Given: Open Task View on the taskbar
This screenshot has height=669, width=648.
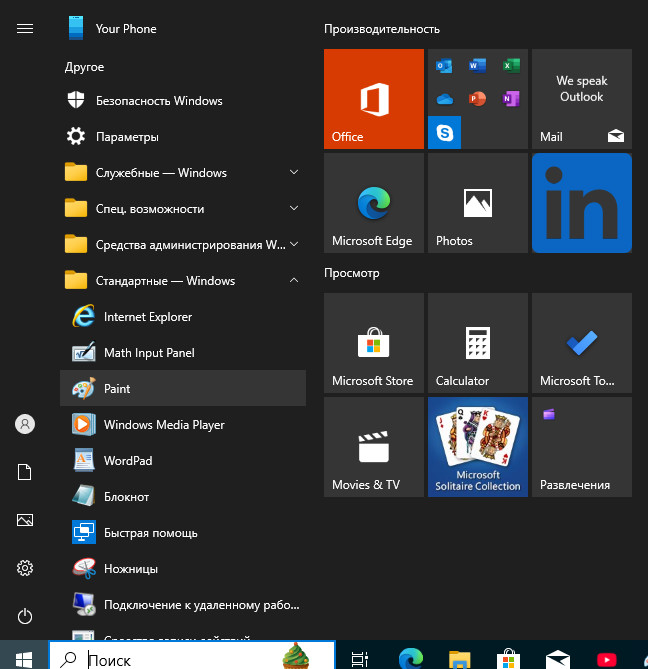Looking at the screenshot, I should [x=360, y=659].
